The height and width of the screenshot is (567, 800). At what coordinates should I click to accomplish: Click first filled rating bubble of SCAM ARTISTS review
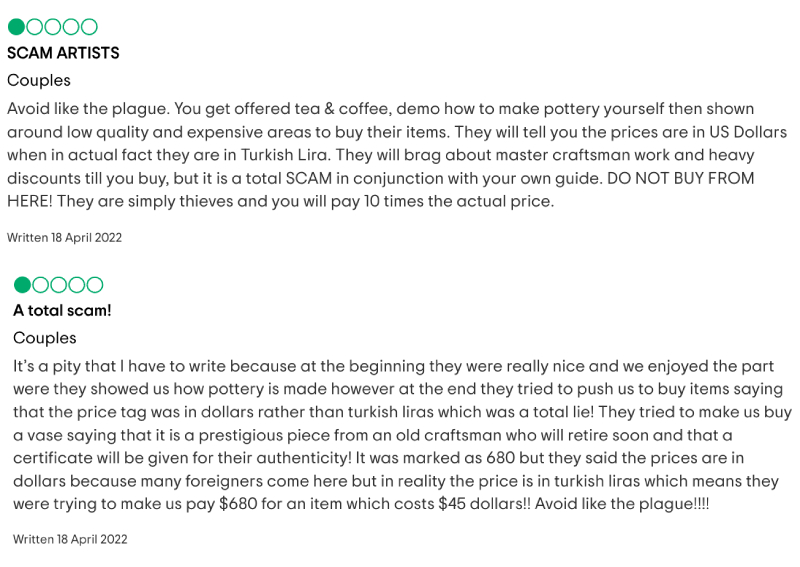16,27
